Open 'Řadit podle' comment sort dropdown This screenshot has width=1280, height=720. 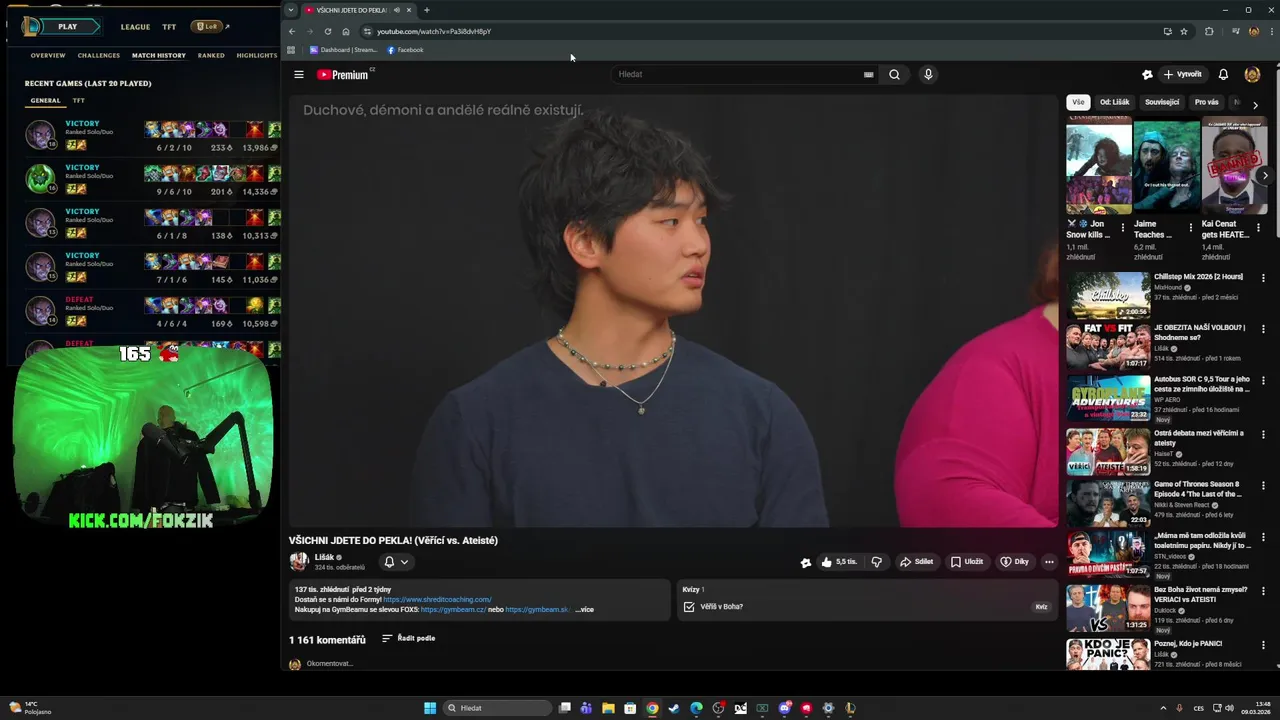click(x=409, y=638)
